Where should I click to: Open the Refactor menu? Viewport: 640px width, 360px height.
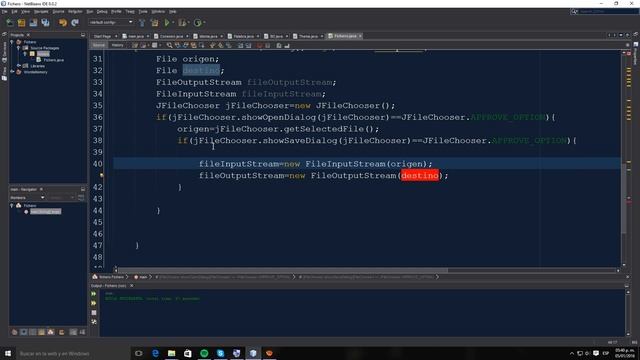(75, 11)
